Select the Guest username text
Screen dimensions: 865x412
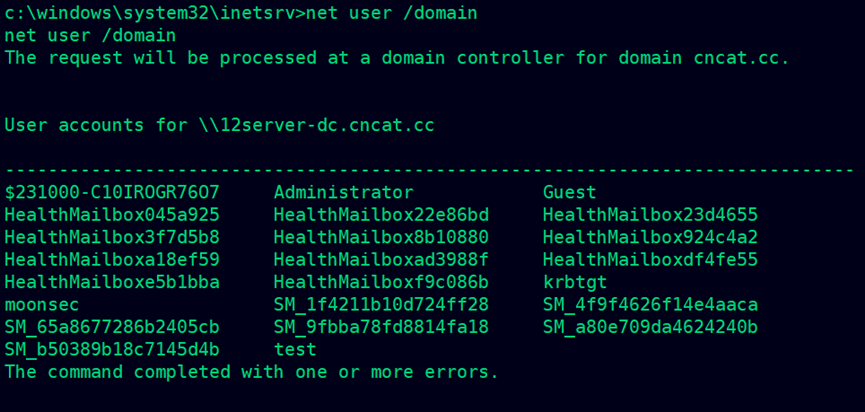(569, 192)
